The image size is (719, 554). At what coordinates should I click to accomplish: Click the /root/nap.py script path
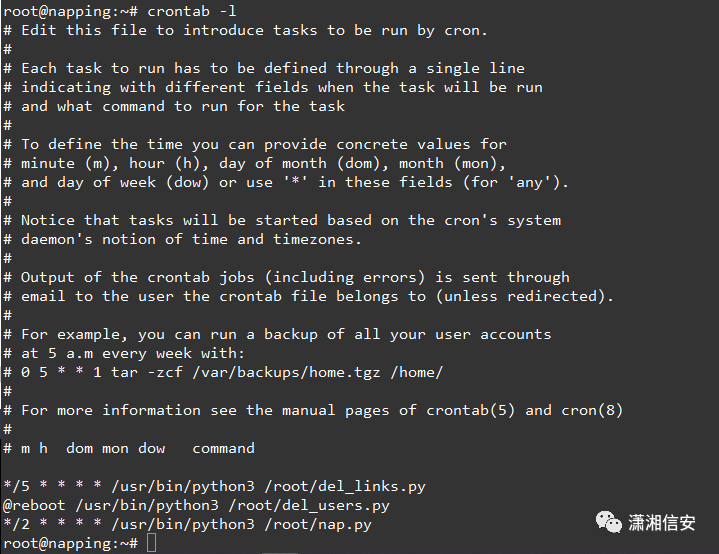318,524
